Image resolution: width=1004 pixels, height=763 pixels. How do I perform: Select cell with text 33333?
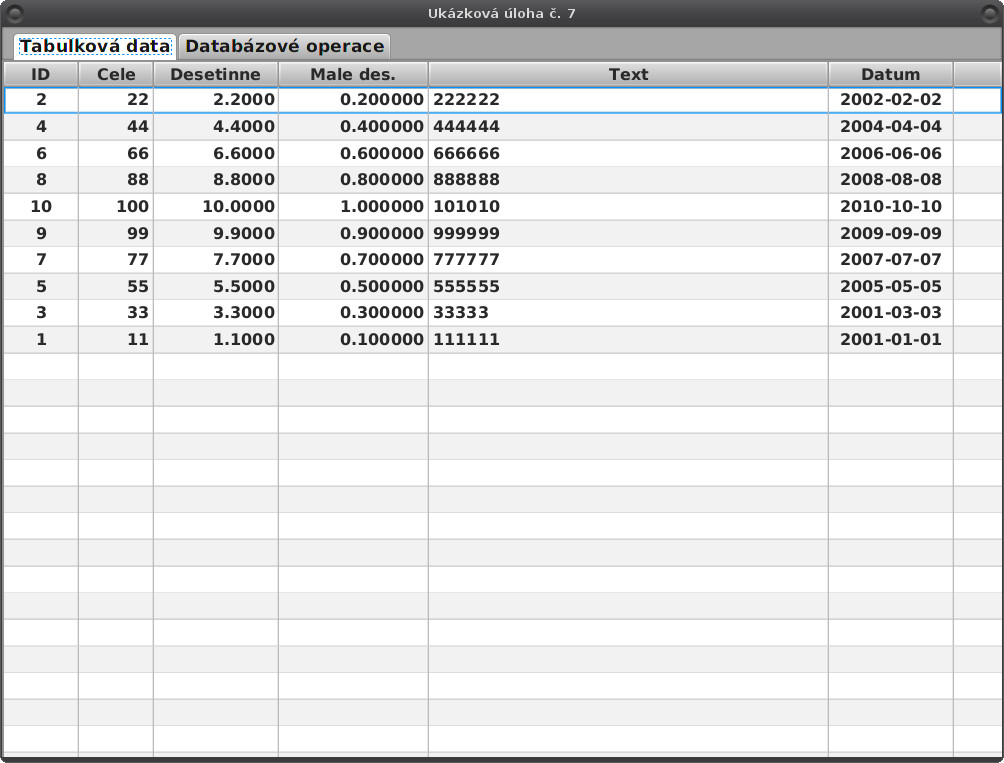628,313
